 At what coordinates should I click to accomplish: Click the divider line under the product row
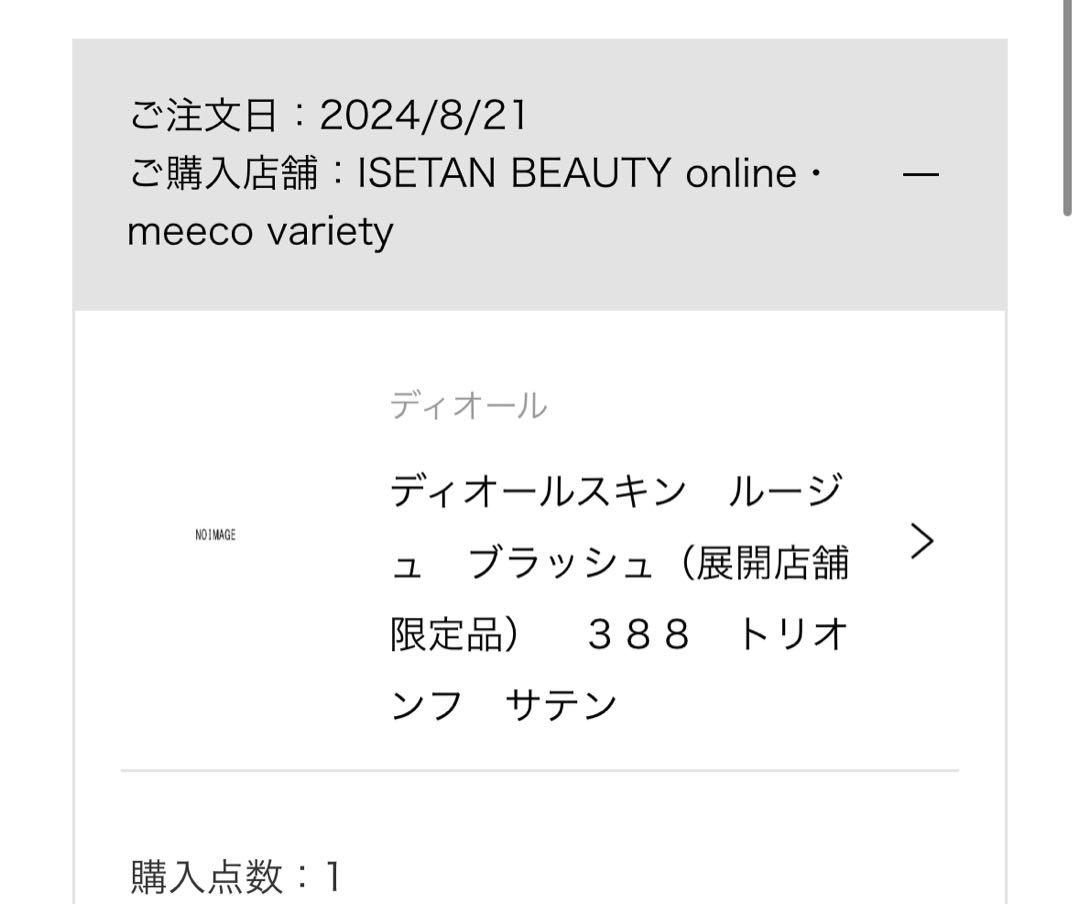point(539,770)
